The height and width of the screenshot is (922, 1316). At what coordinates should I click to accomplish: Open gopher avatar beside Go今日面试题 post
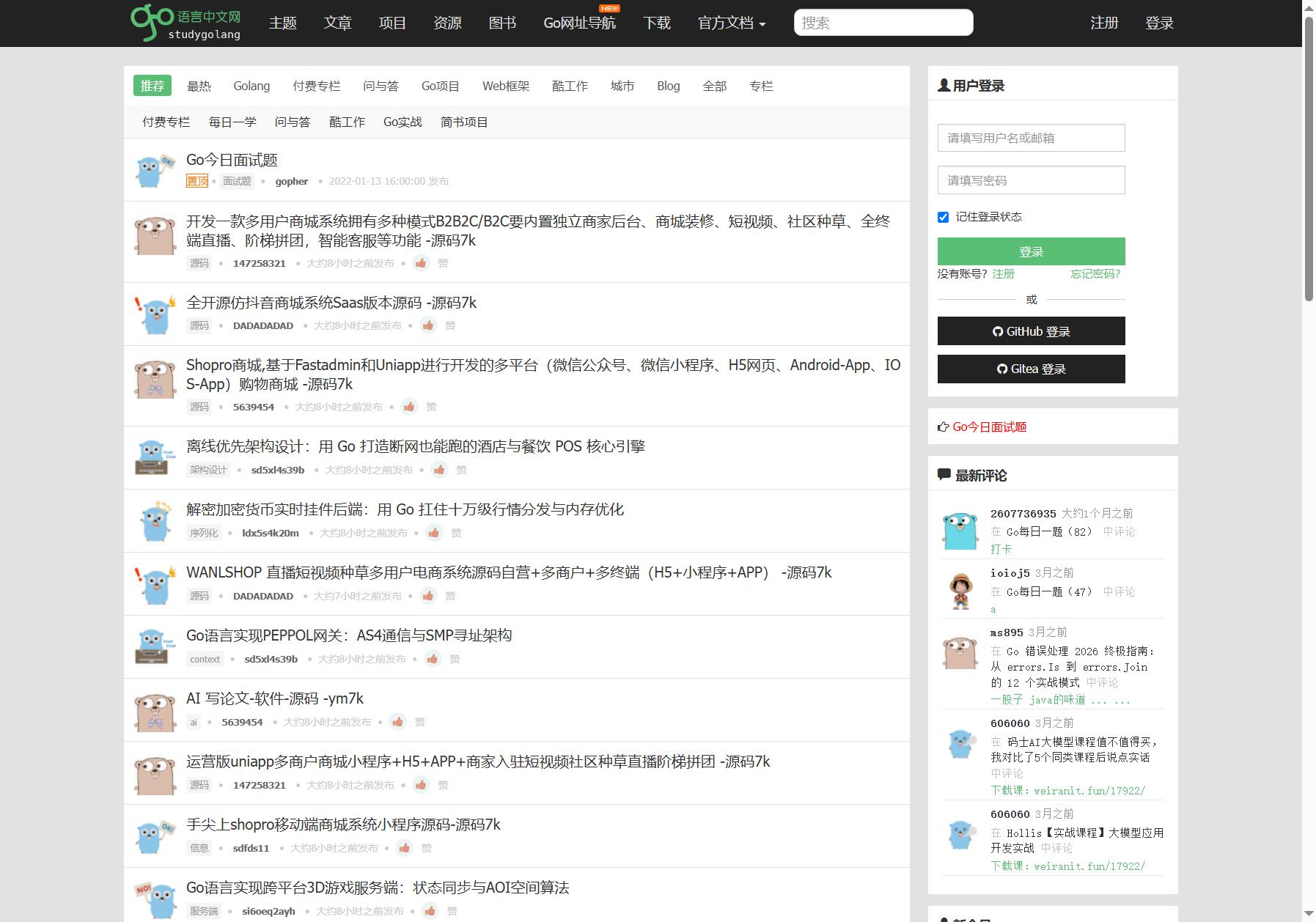(x=155, y=170)
